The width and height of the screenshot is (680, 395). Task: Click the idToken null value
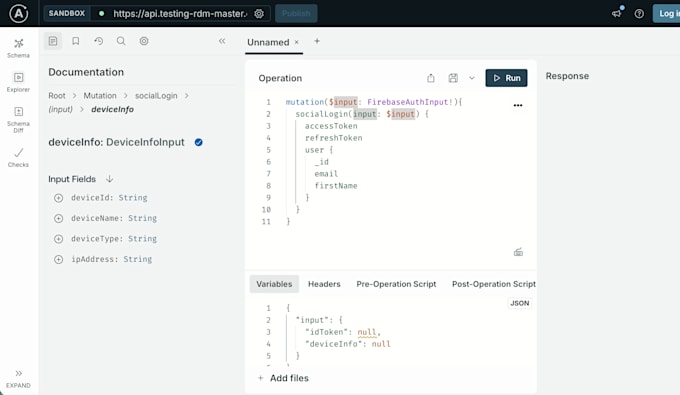point(367,332)
